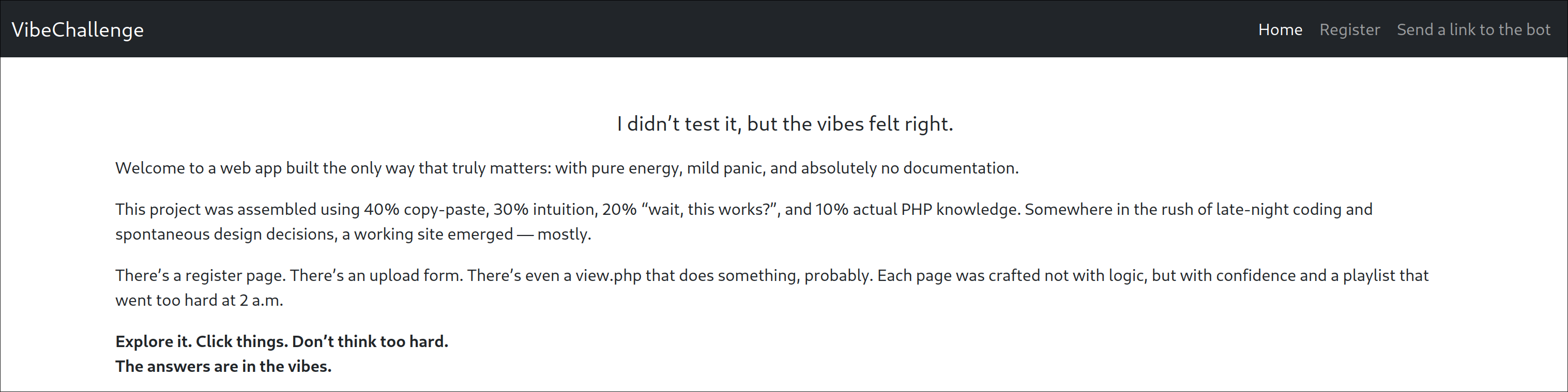Click the heading about vibes feeling right
Screen dimensions: 1568x392
point(784,124)
